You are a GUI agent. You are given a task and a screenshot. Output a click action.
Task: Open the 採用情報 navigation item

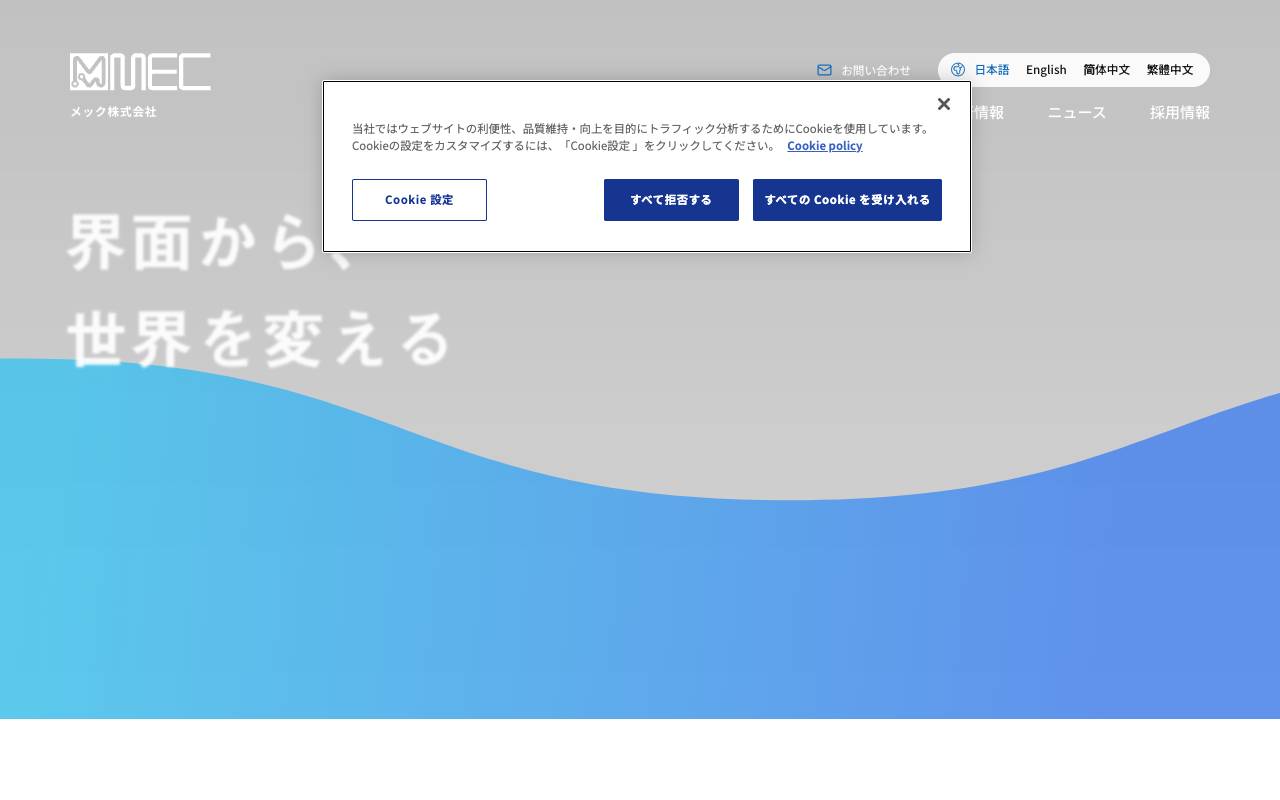[x=1180, y=113]
